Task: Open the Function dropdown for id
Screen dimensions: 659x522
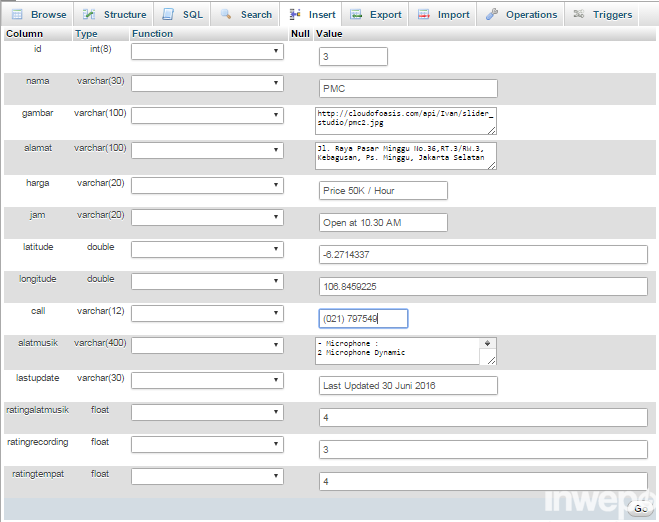Action: (207, 51)
